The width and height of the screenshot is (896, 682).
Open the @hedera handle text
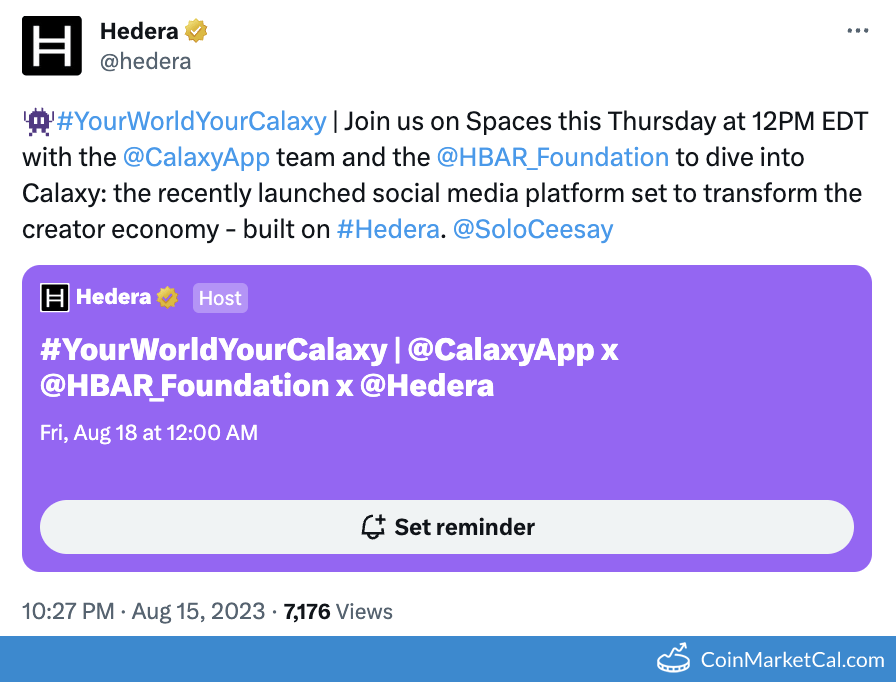pos(145,62)
